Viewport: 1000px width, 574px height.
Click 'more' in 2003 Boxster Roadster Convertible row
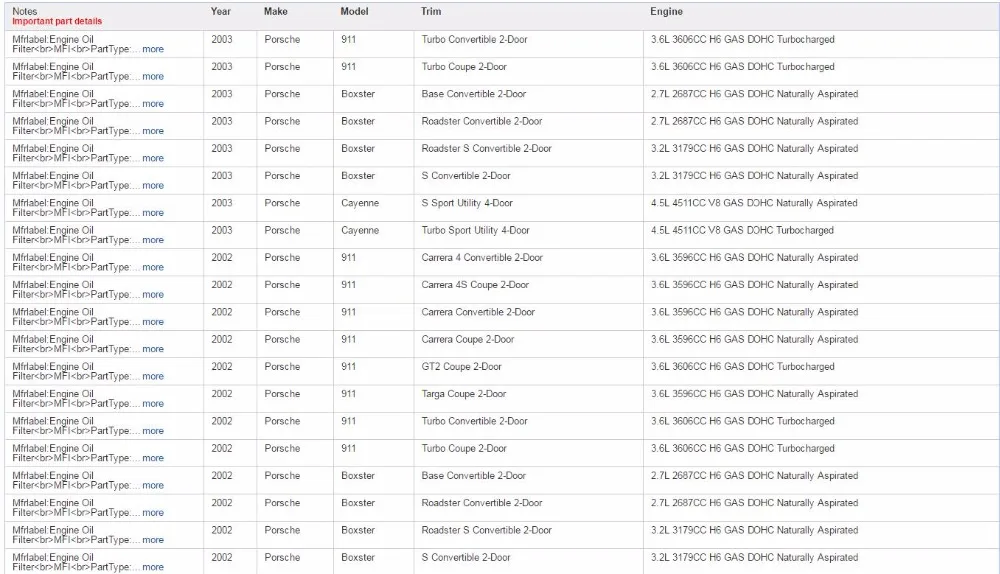click(153, 131)
